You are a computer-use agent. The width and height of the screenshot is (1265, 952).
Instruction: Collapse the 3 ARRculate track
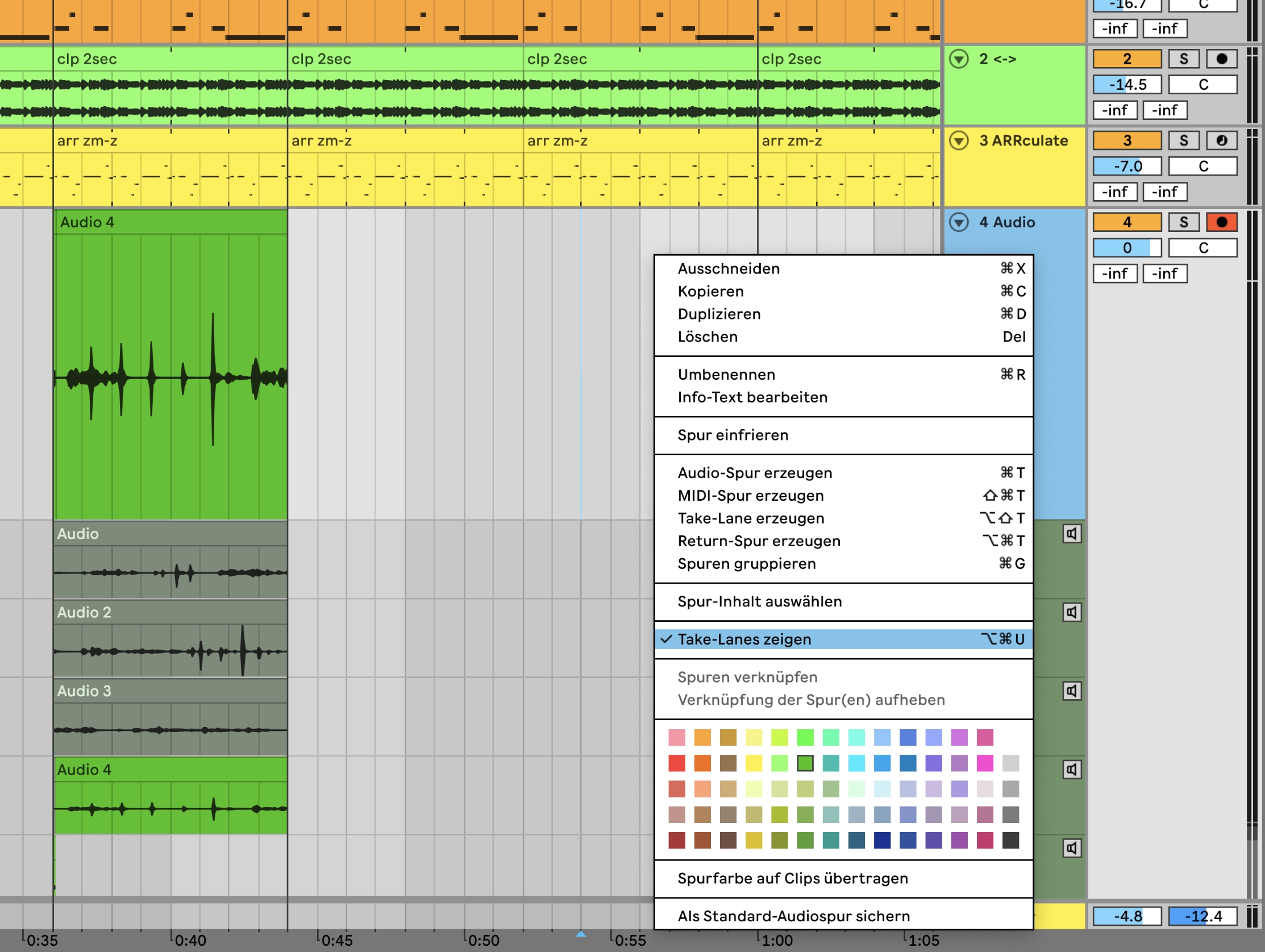[x=959, y=141]
